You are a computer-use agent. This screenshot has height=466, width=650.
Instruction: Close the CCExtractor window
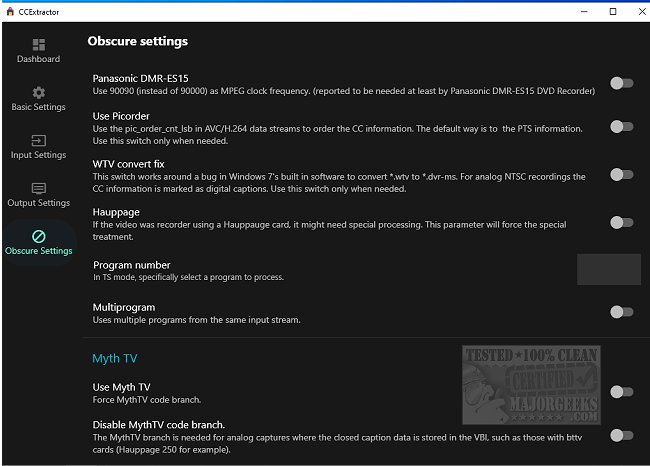tap(642, 12)
